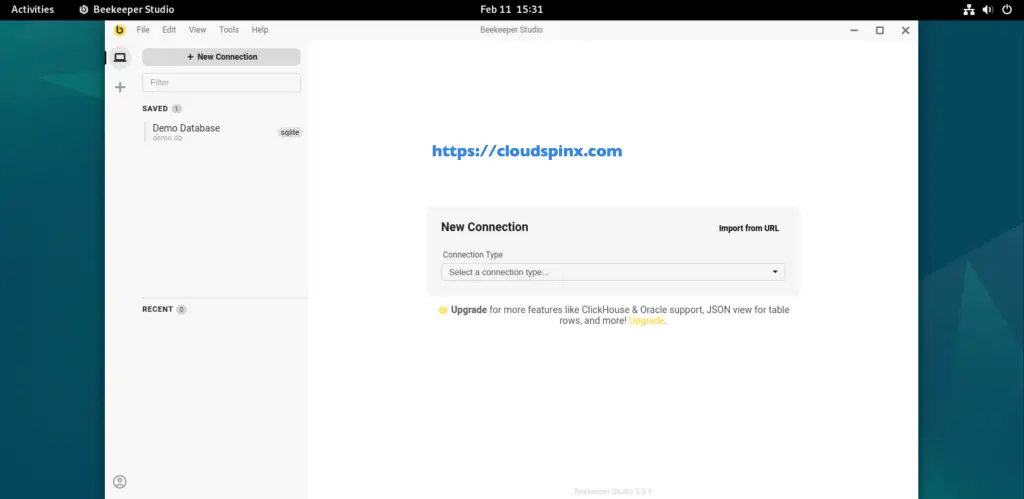The width and height of the screenshot is (1024, 499).
Task: Click the Activities button in top bar
Action: click(x=33, y=10)
